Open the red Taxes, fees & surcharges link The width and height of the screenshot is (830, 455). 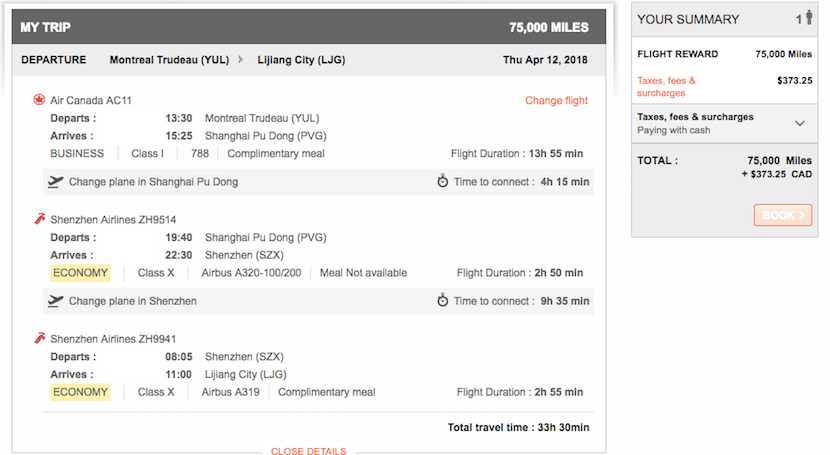tap(666, 87)
